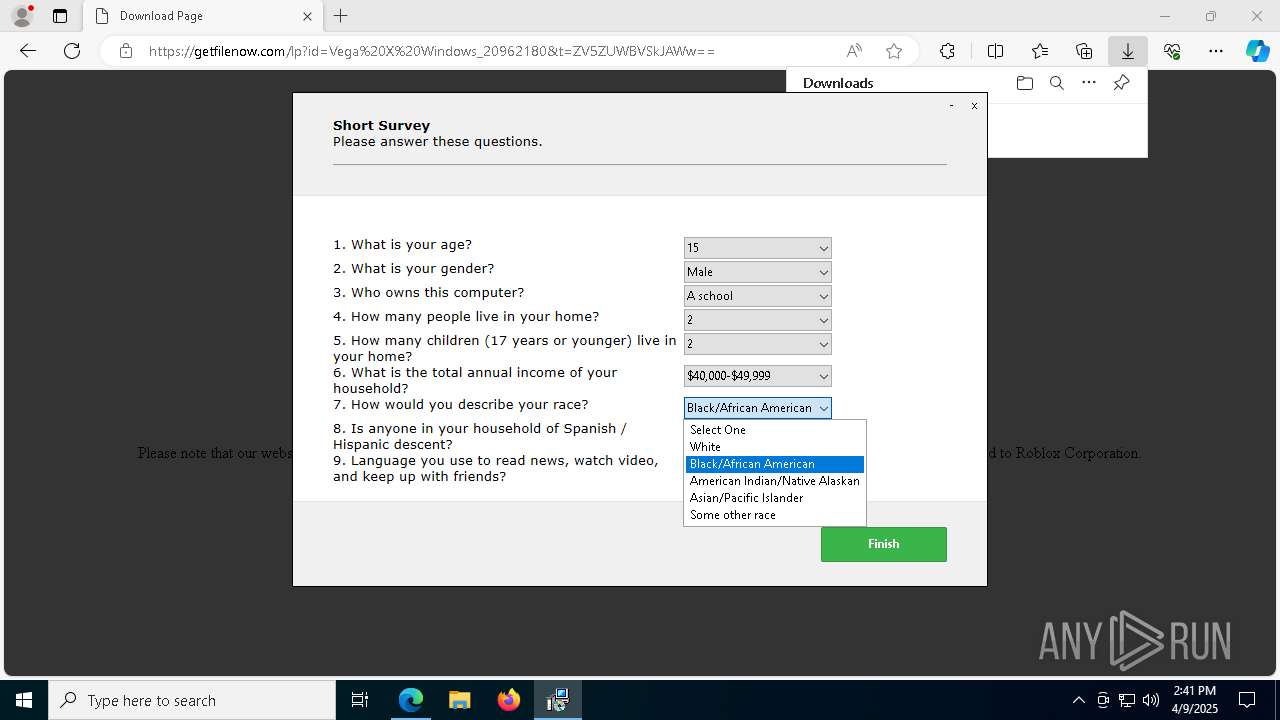
Task: Open the gender dropdown showing Male
Action: coord(758,272)
